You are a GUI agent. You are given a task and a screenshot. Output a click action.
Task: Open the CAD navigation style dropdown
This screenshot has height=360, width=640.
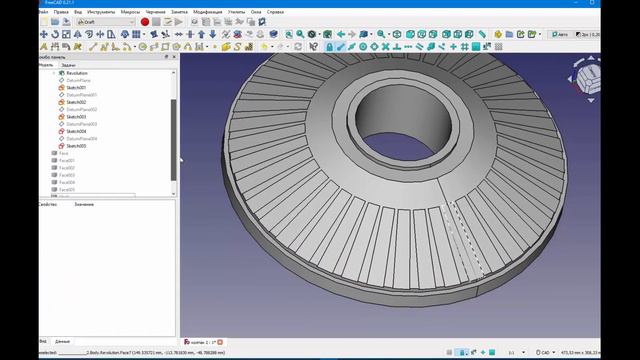546,352
